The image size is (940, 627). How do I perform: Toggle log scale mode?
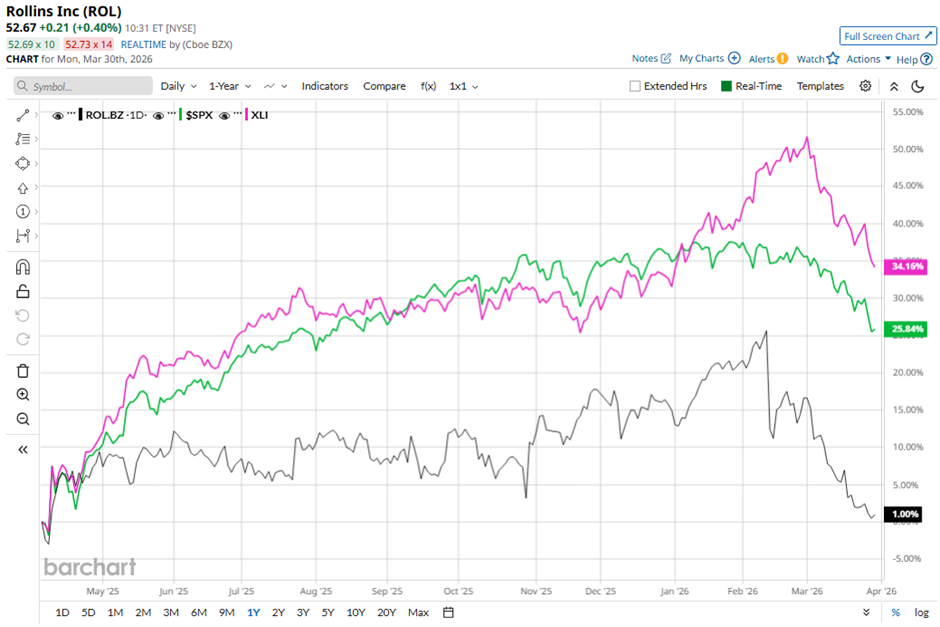click(921, 613)
